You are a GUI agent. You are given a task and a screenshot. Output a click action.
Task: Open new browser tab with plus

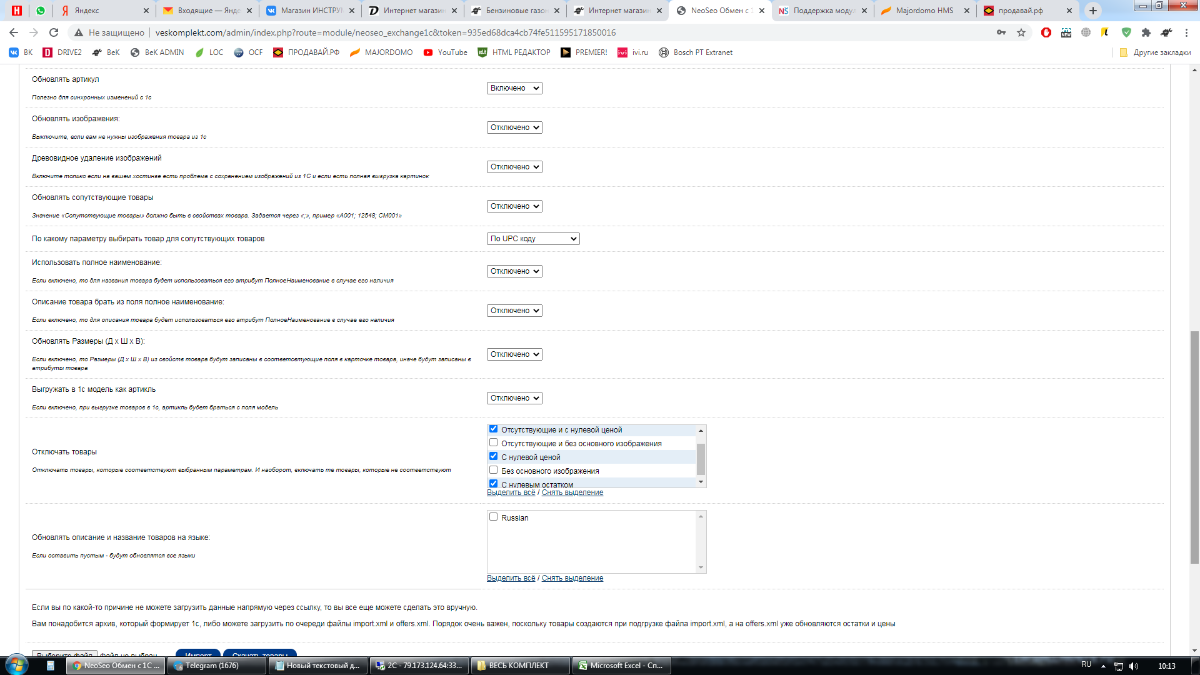tap(1093, 10)
